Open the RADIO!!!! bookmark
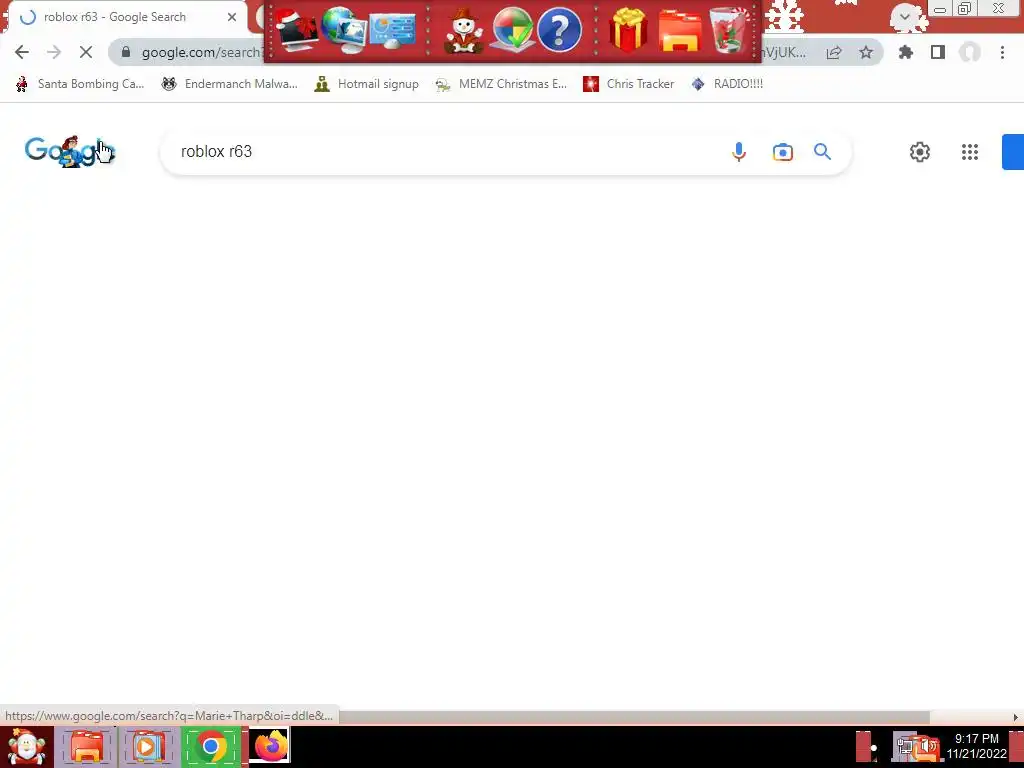The height and width of the screenshot is (768, 1024). [x=727, y=84]
